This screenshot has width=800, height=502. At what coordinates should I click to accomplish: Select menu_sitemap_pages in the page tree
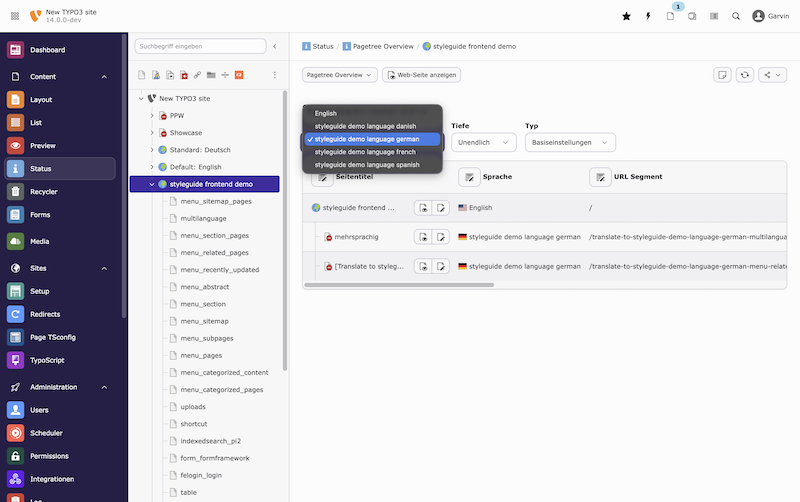pos(215,201)
